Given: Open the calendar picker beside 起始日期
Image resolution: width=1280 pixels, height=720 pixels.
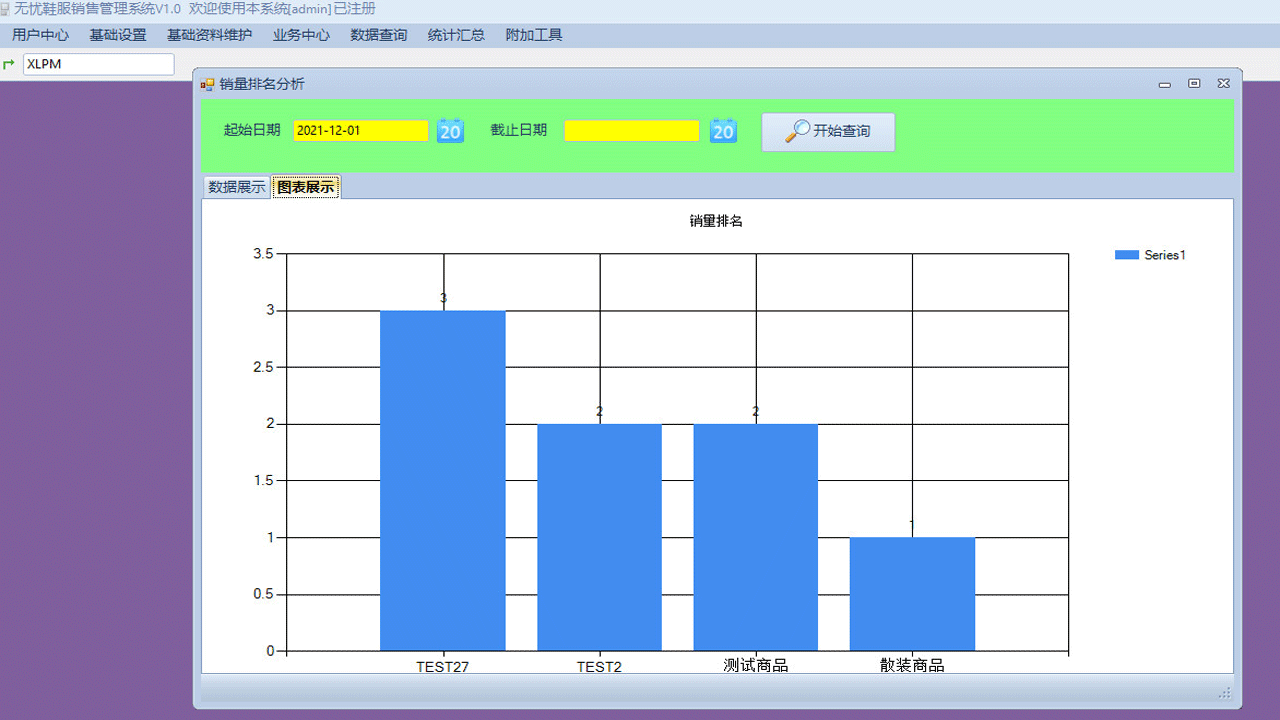Looking at the screenshot, I should coord(450,130).
